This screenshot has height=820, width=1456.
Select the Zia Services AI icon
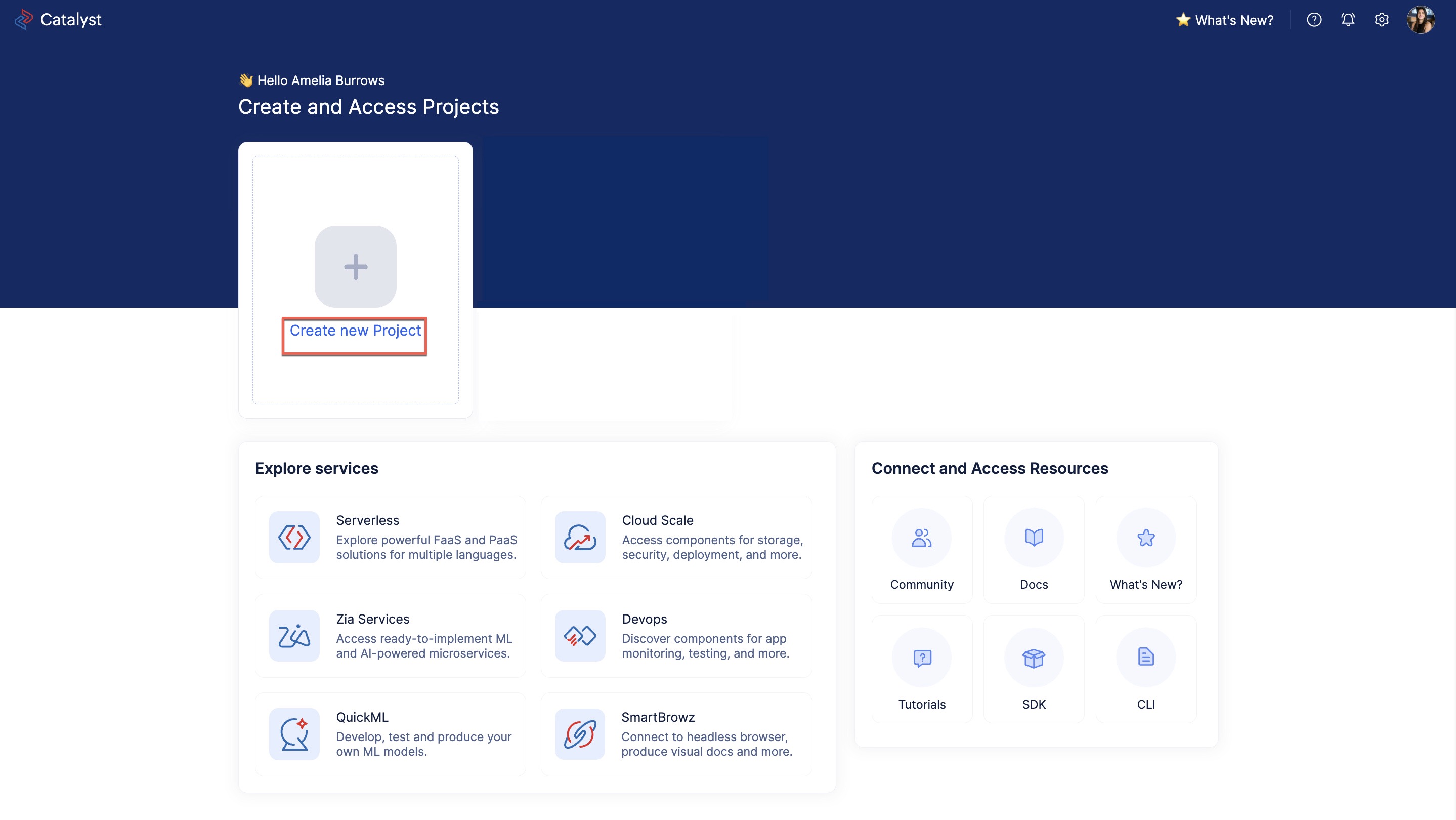[293, 636]
